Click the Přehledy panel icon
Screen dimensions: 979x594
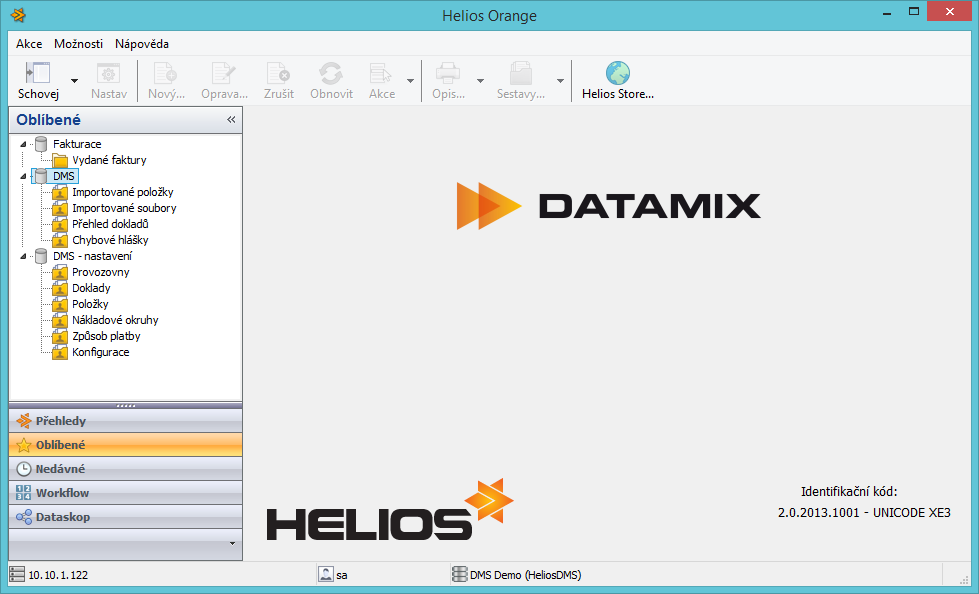pyautogui.click(x=24, y=421)
